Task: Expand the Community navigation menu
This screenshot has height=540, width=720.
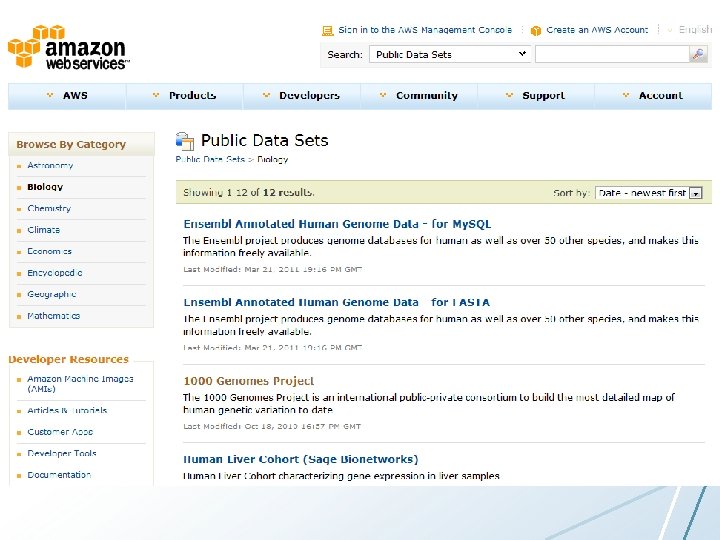Action: tap(419, 96)
